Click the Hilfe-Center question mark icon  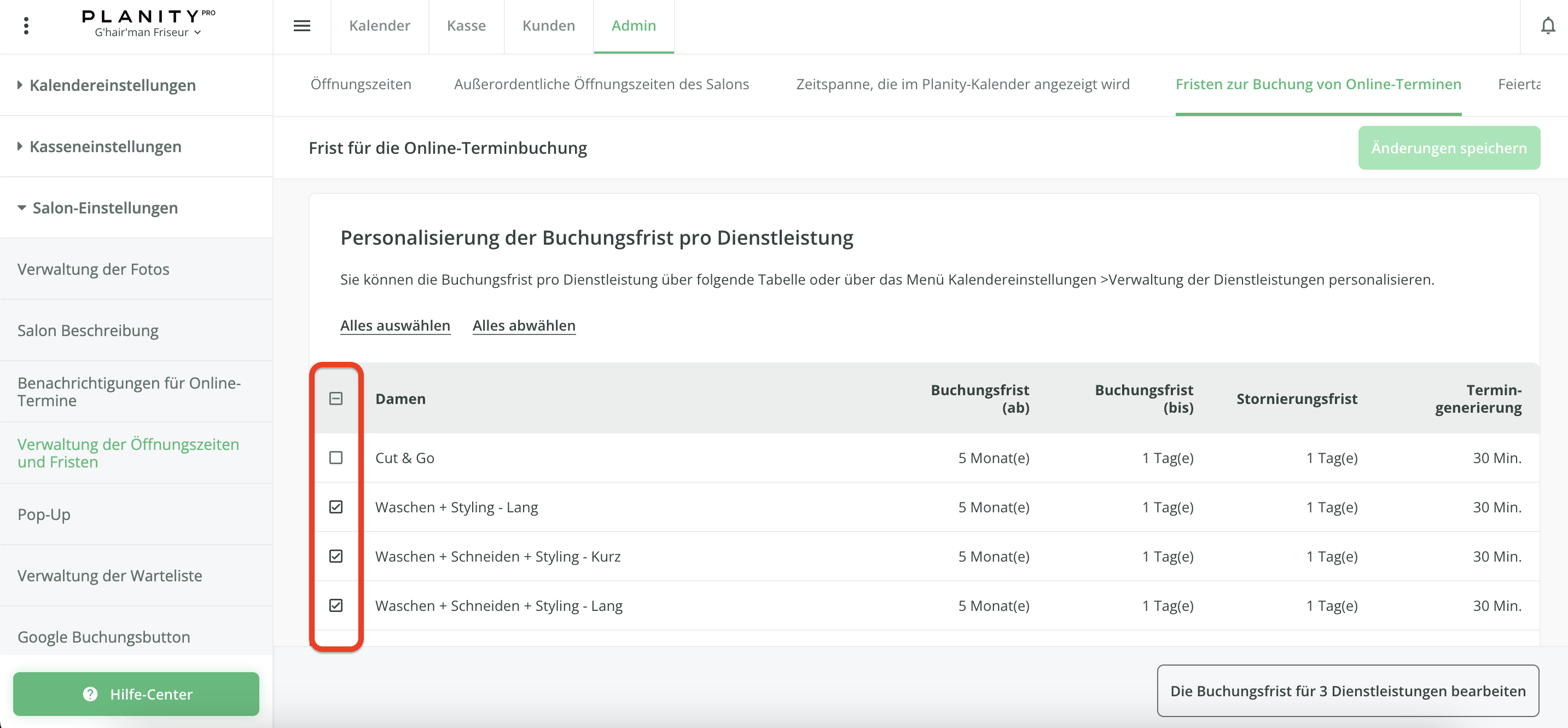pos(90,694)
